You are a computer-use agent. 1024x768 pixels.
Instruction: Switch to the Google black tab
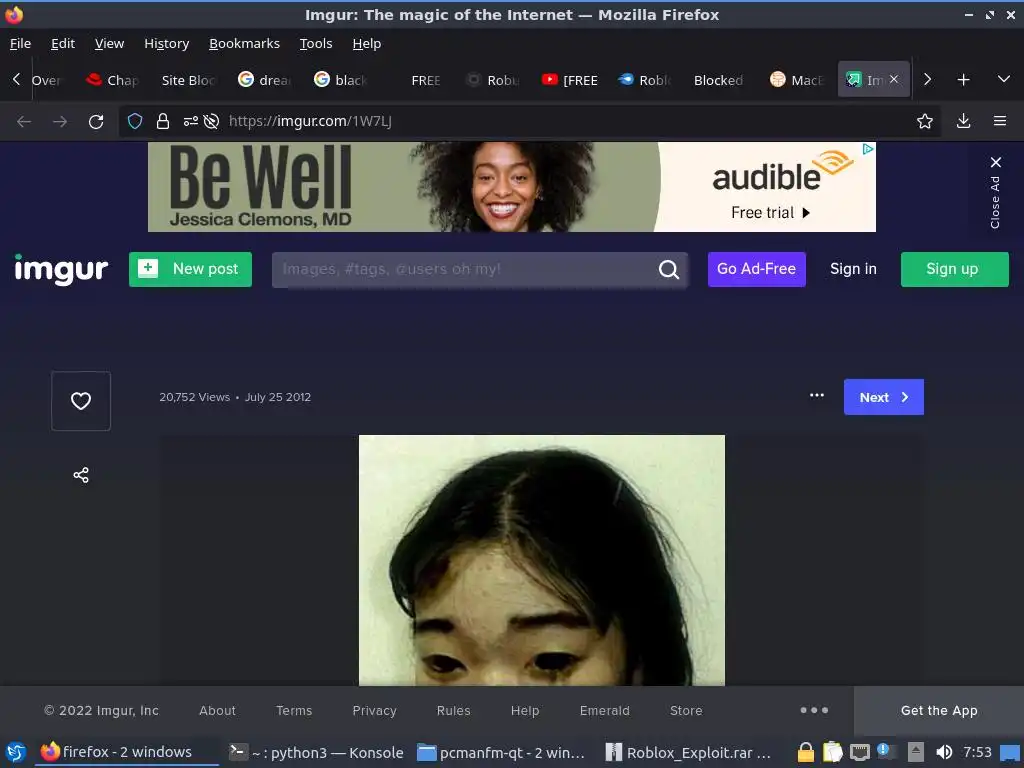[341, 80]
